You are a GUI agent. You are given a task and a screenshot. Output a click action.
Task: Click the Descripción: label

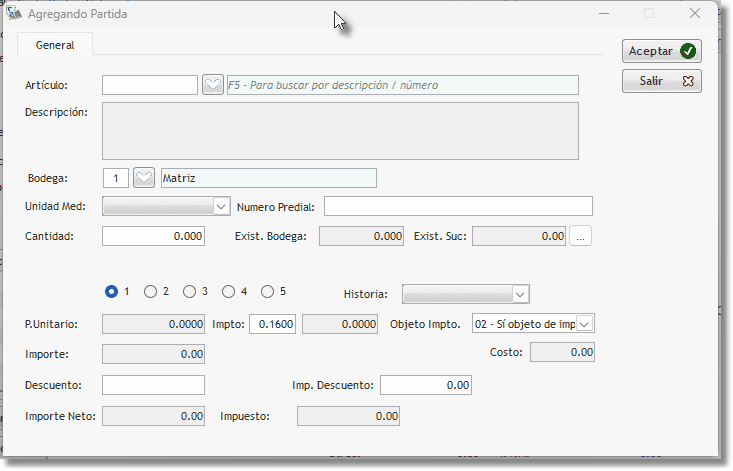56,113
